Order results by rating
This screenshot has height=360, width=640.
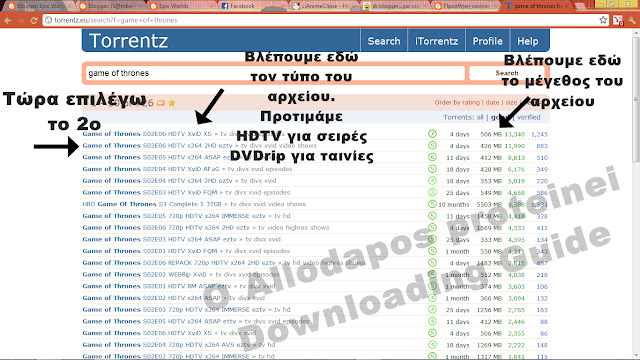[x=471, y=102]
